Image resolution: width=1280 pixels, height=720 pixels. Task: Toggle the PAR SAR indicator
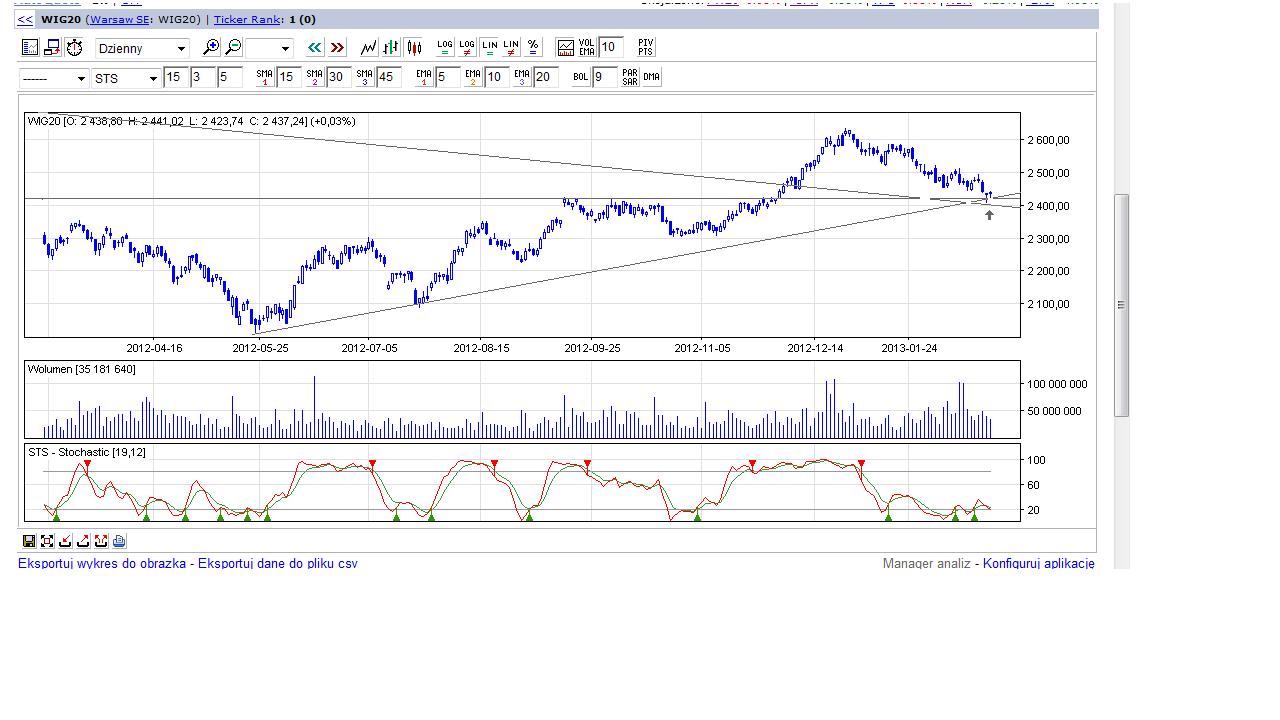click(x=630, y=77)
